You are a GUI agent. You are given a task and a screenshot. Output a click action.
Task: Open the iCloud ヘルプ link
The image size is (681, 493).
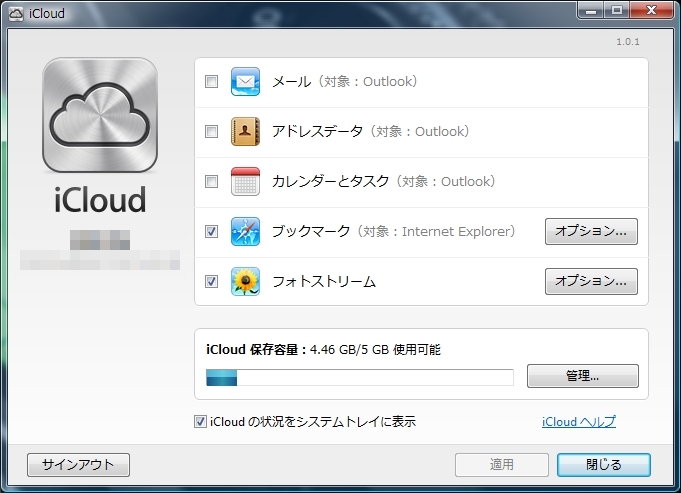coord(579,422)
